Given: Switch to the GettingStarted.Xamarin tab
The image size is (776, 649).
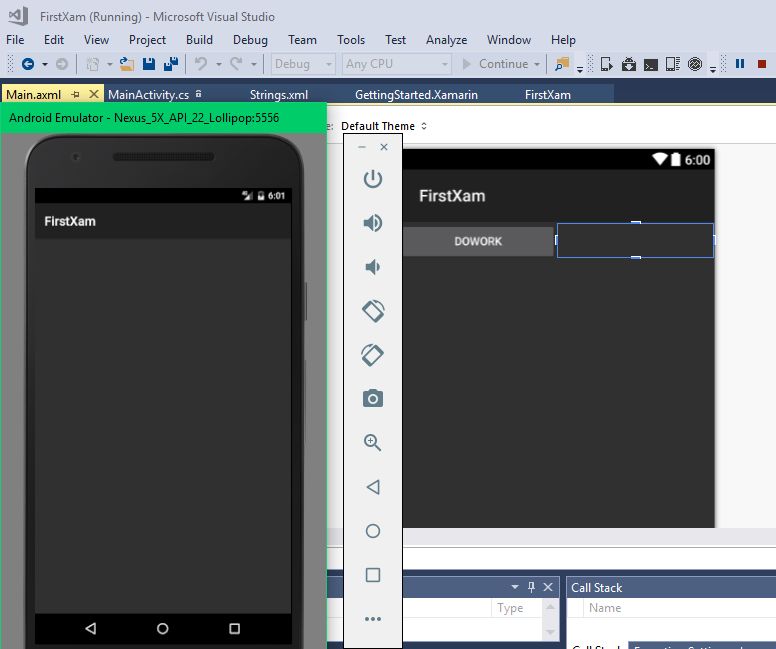Looking at the screenshot, I should tap(416, 94).
